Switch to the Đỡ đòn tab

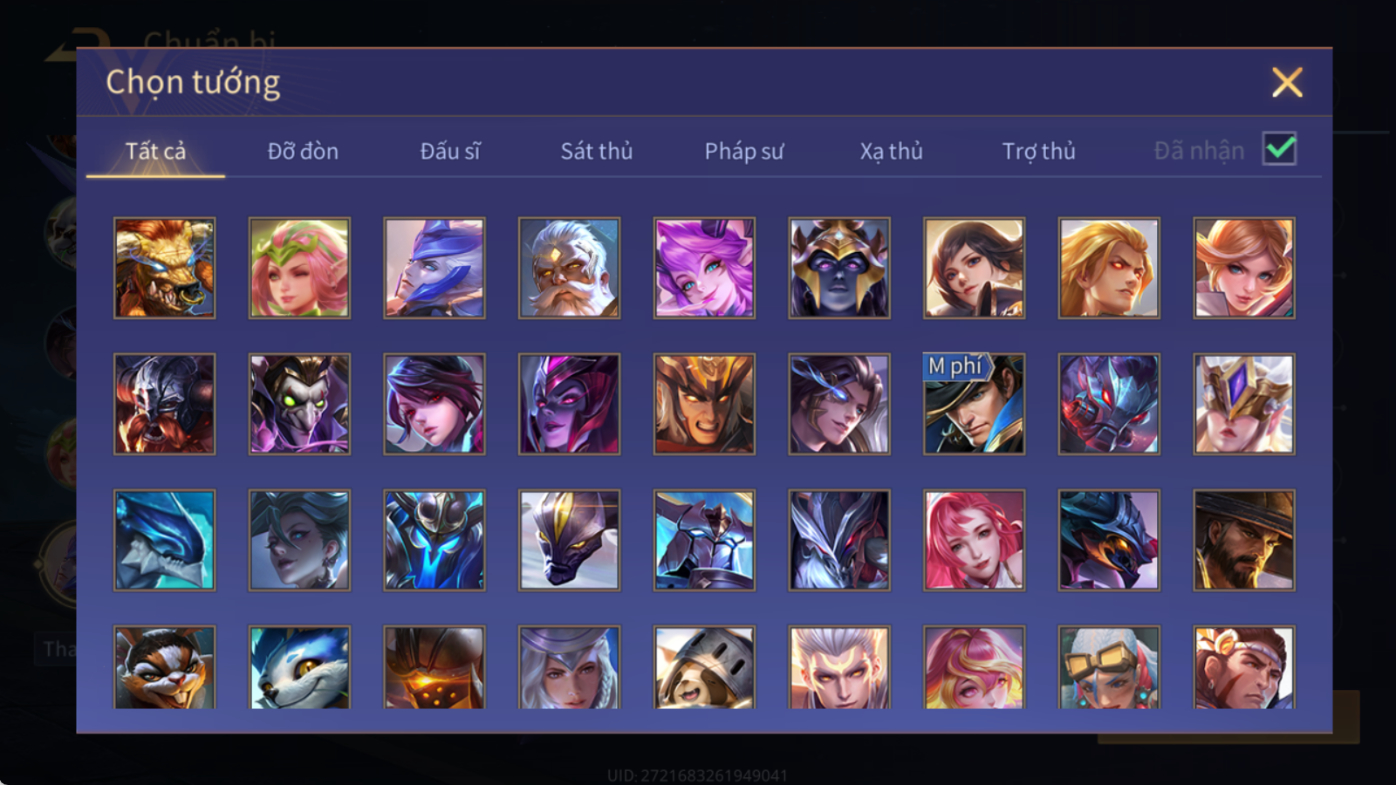[303, 151]
